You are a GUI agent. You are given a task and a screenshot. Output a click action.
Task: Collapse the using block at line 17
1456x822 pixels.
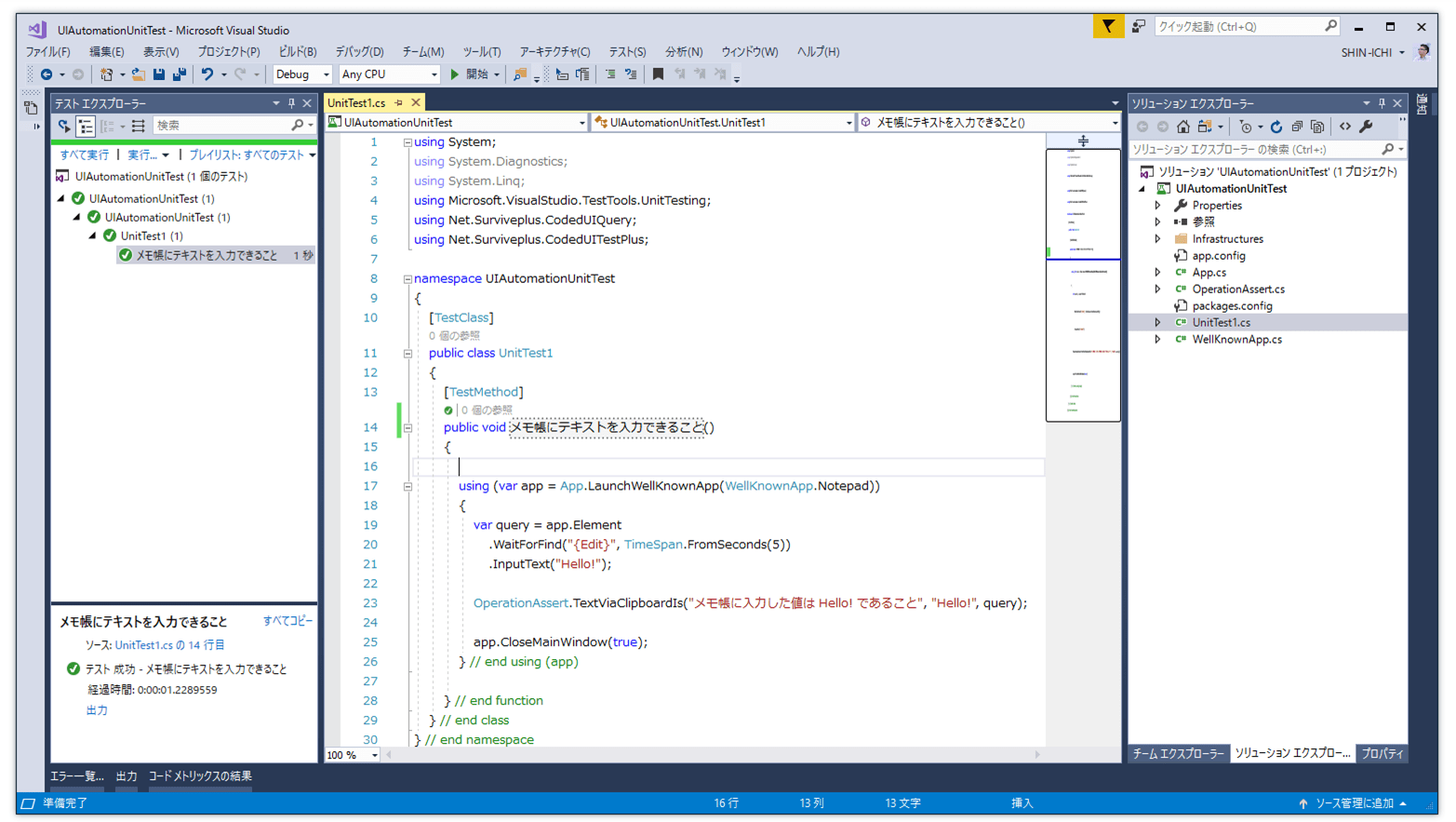(407, 486)
